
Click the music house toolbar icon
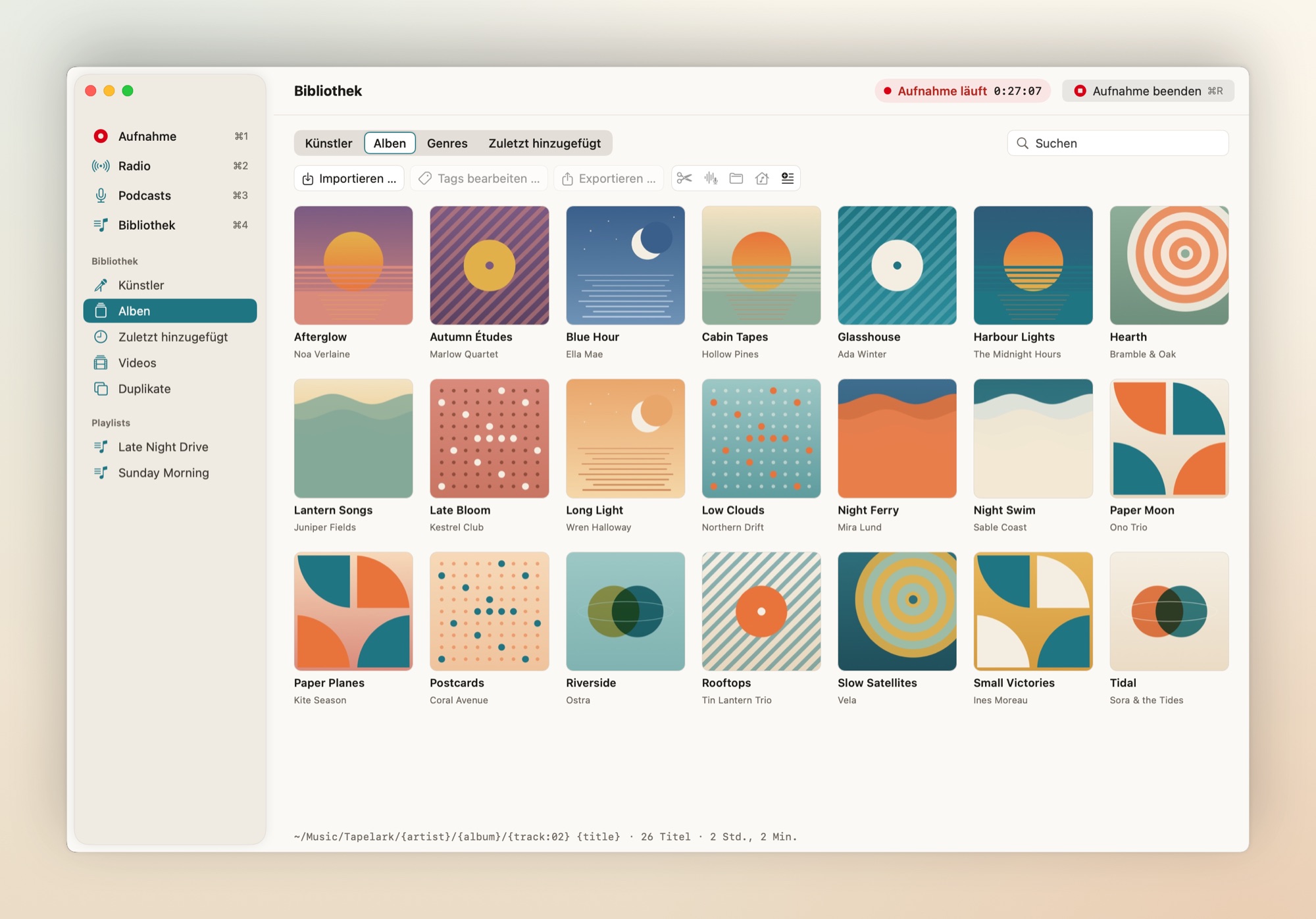[762, 178]
